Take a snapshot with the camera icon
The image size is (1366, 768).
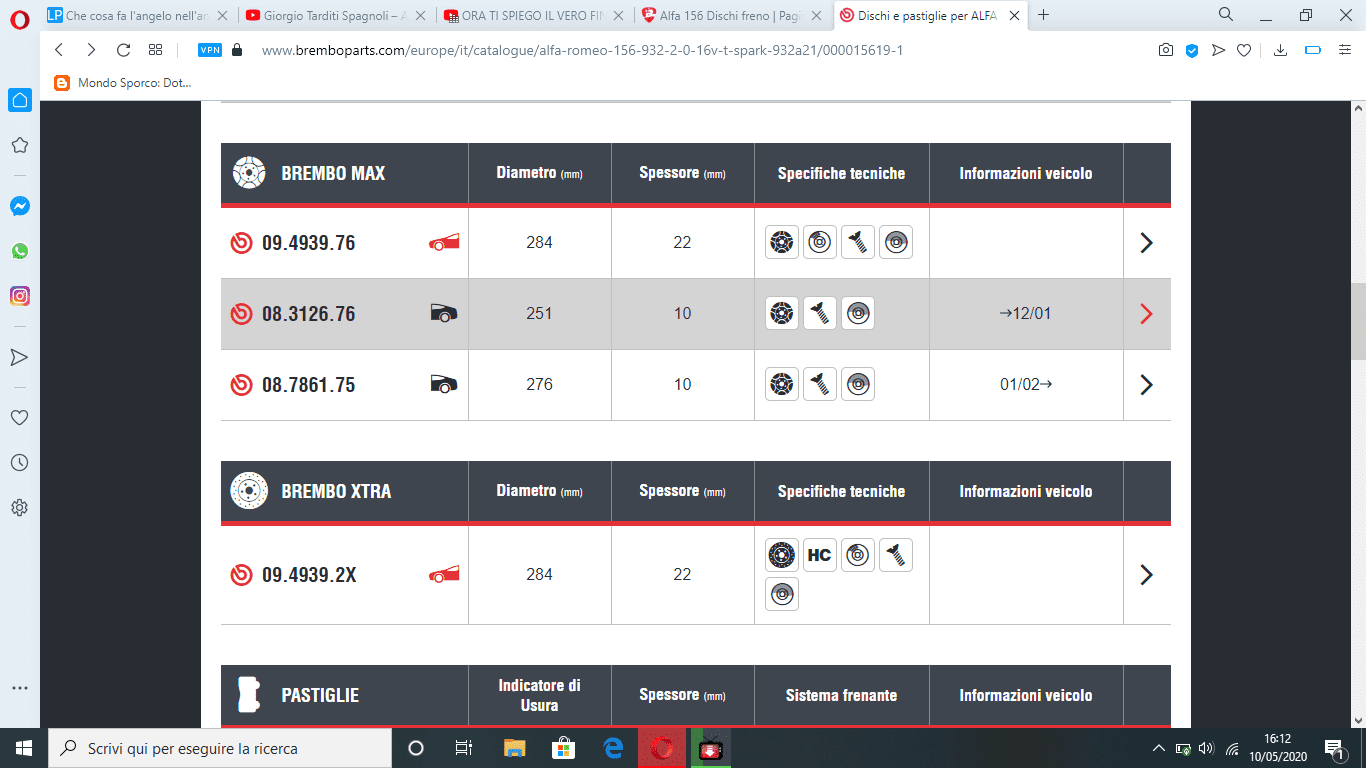1166,50
